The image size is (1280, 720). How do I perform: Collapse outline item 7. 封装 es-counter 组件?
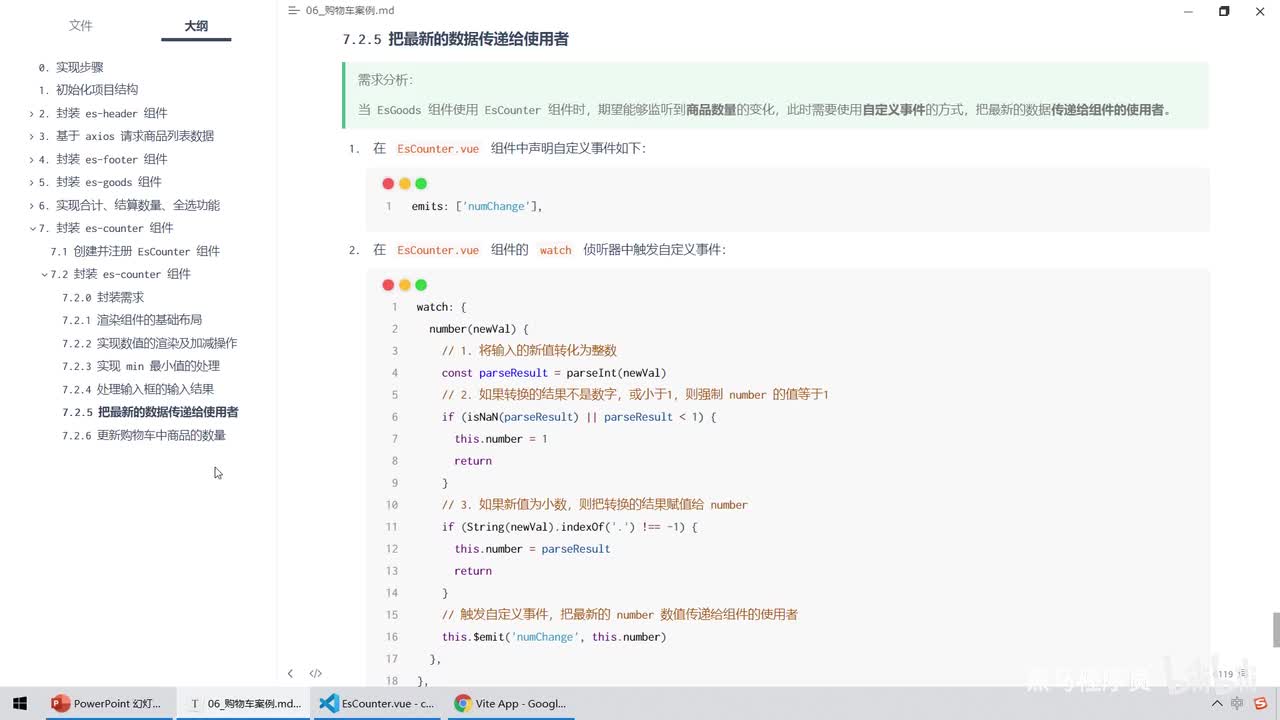click(x=32, y=229)
